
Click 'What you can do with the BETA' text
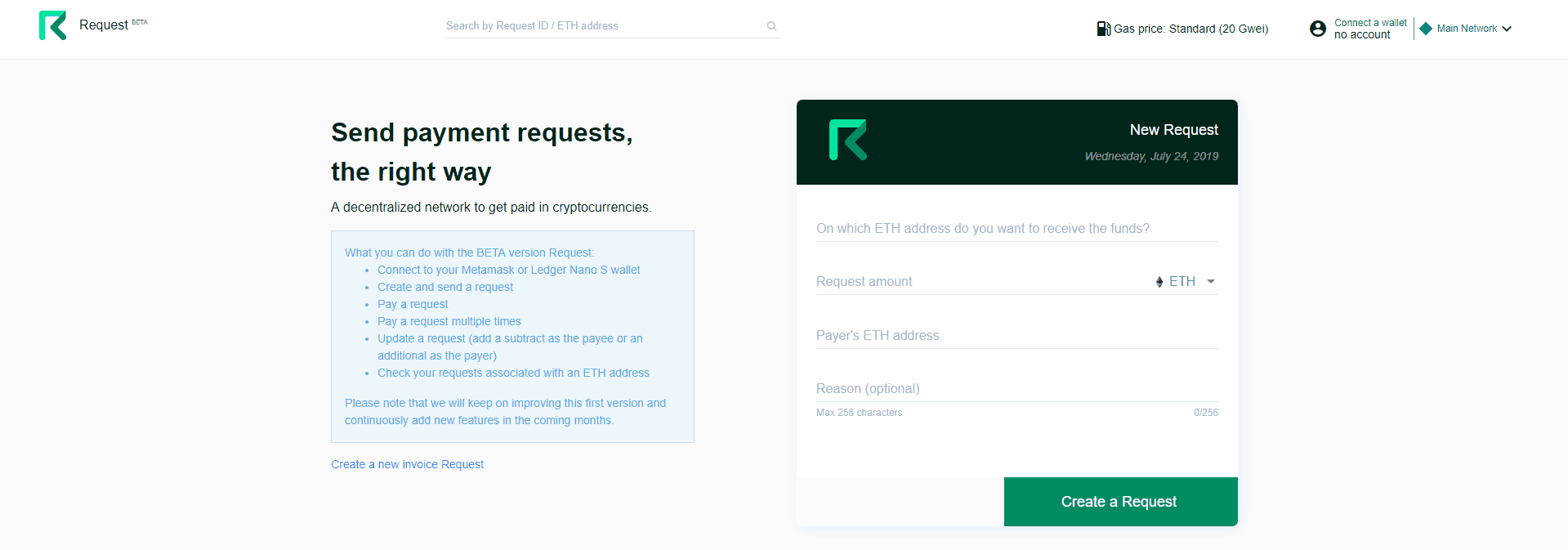click(x=469, y=253)
